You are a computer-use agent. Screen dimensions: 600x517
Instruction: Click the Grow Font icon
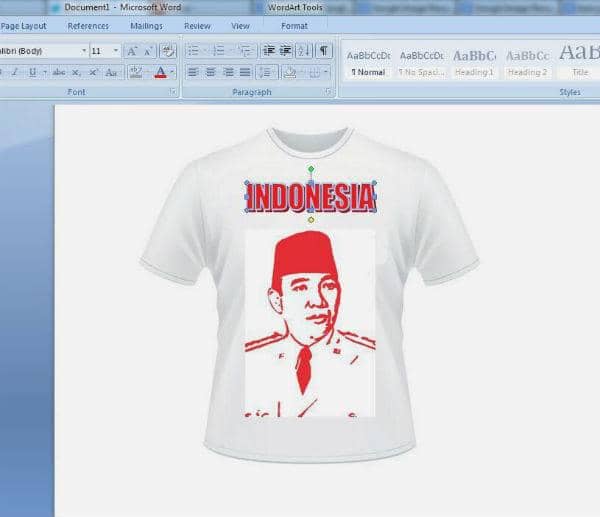coord(131,51)
